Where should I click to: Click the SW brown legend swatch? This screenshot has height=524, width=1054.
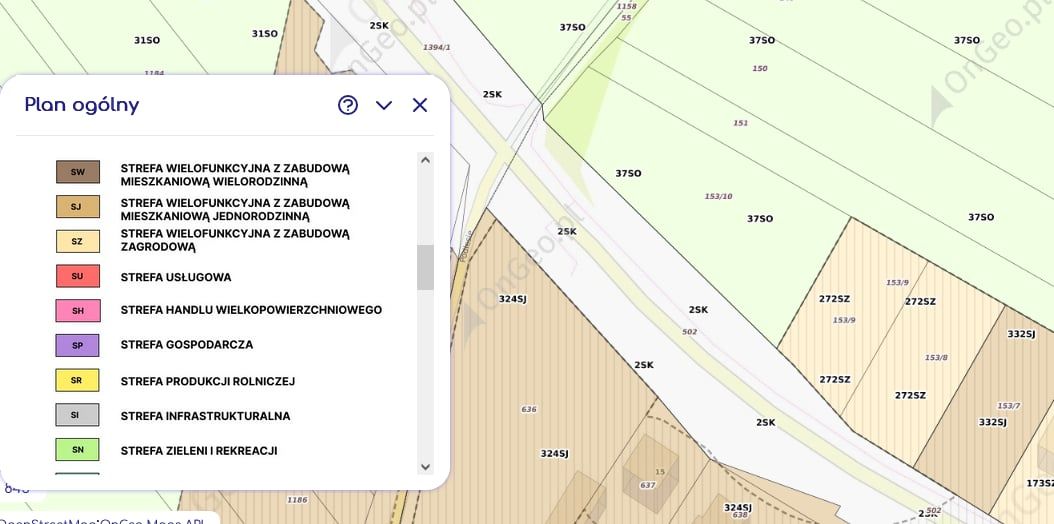point(78,172)
